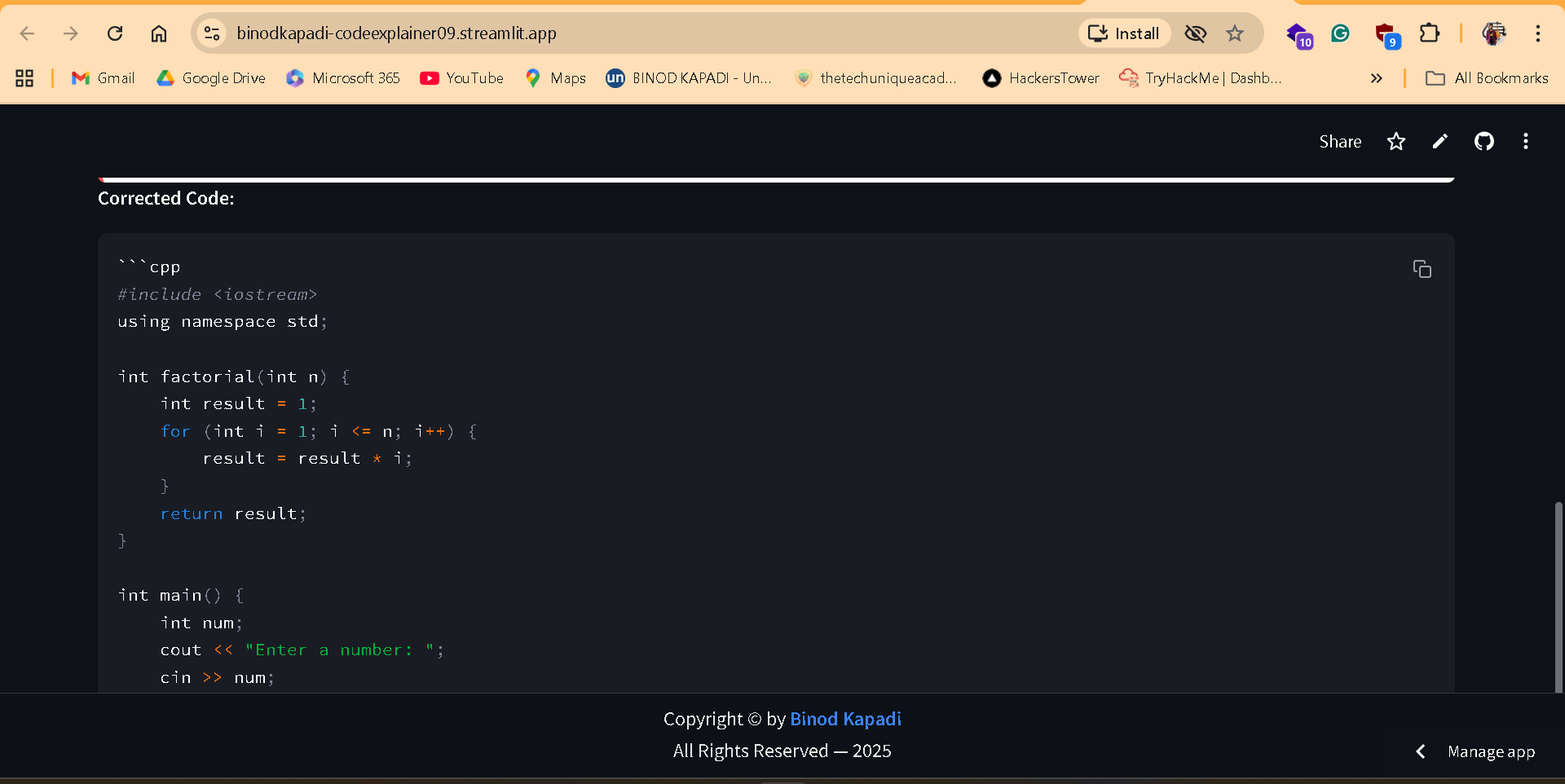
Task: Open the All Bookmarks folder
Action: pyautogui.click(x=1487, y=78)
